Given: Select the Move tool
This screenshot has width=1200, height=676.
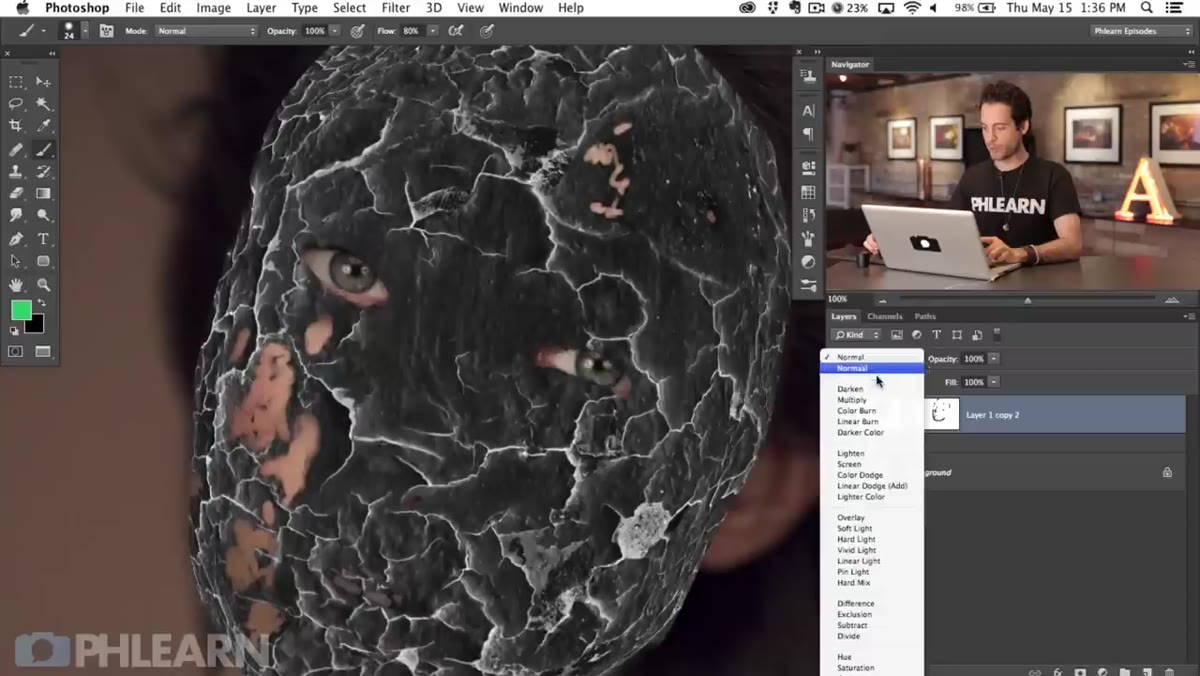Looking at the screenshot, I should tap(43, 82).
